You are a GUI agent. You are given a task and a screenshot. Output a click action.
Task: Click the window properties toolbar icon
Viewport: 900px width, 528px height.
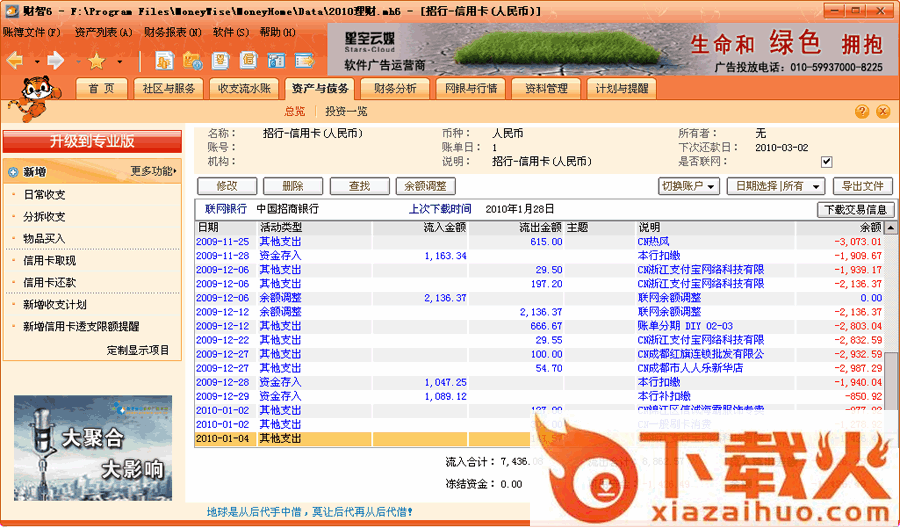pos(276,60)
